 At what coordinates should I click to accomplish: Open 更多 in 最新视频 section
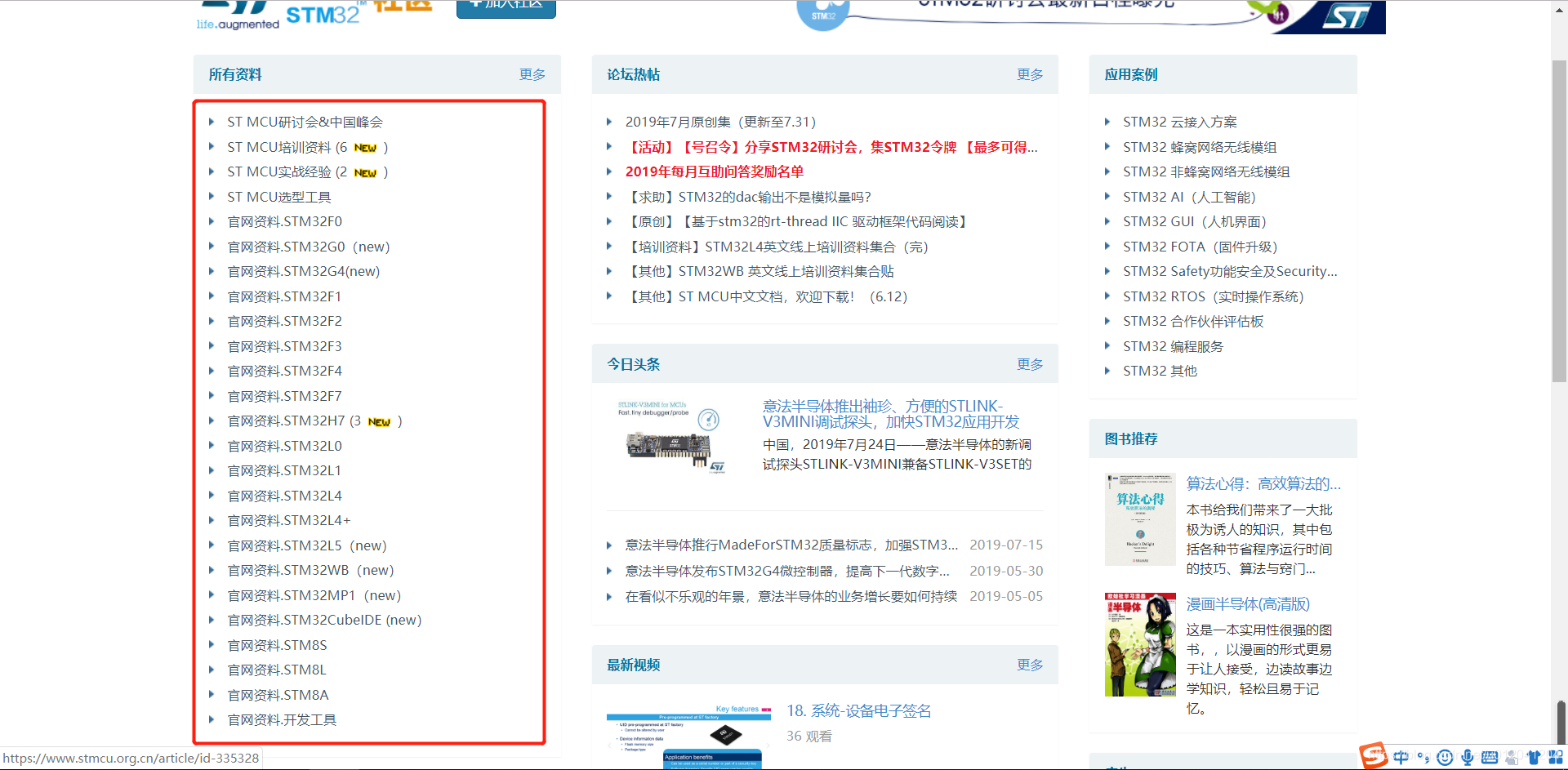pos(1030,665)
